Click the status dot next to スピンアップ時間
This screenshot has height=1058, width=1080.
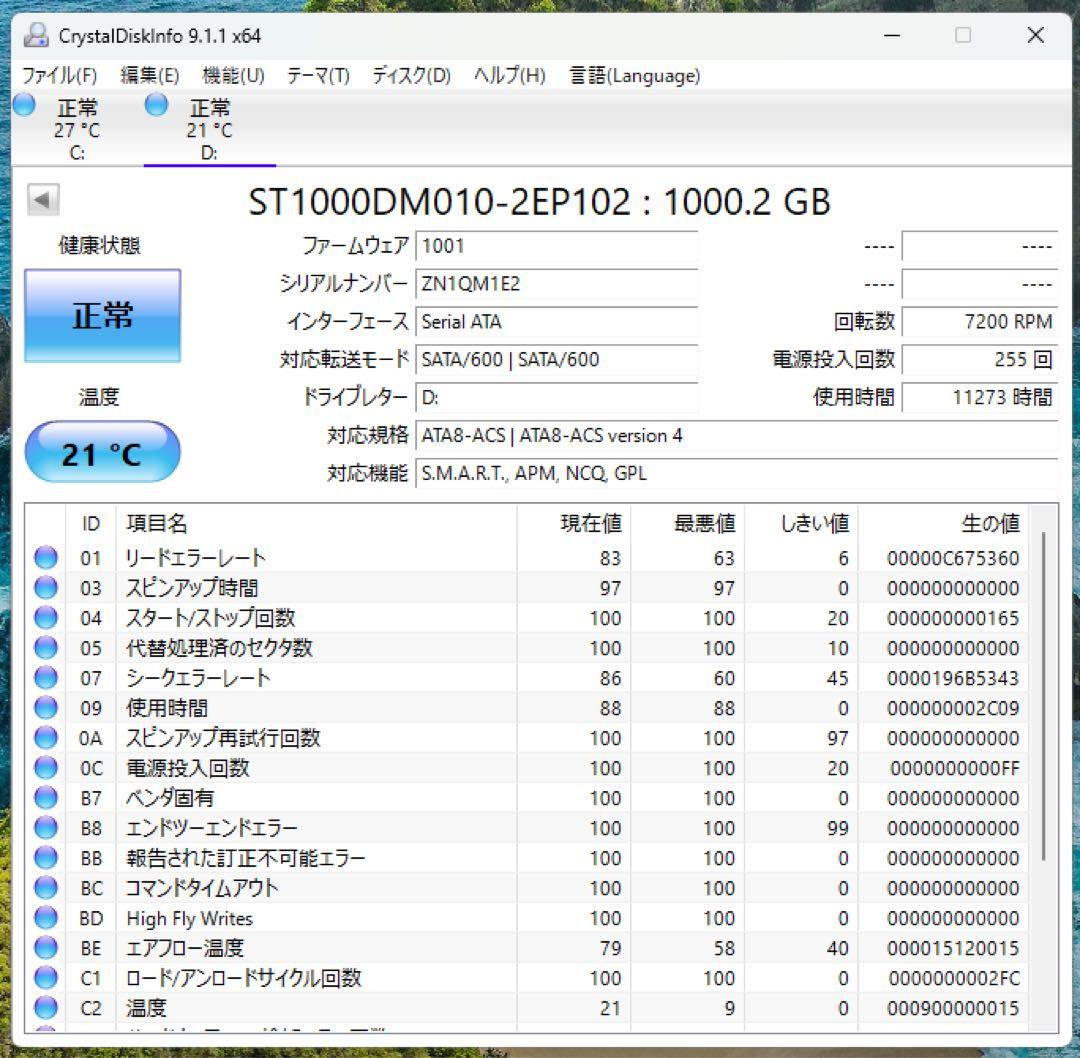pyautogui.click(x=45, y=587)
